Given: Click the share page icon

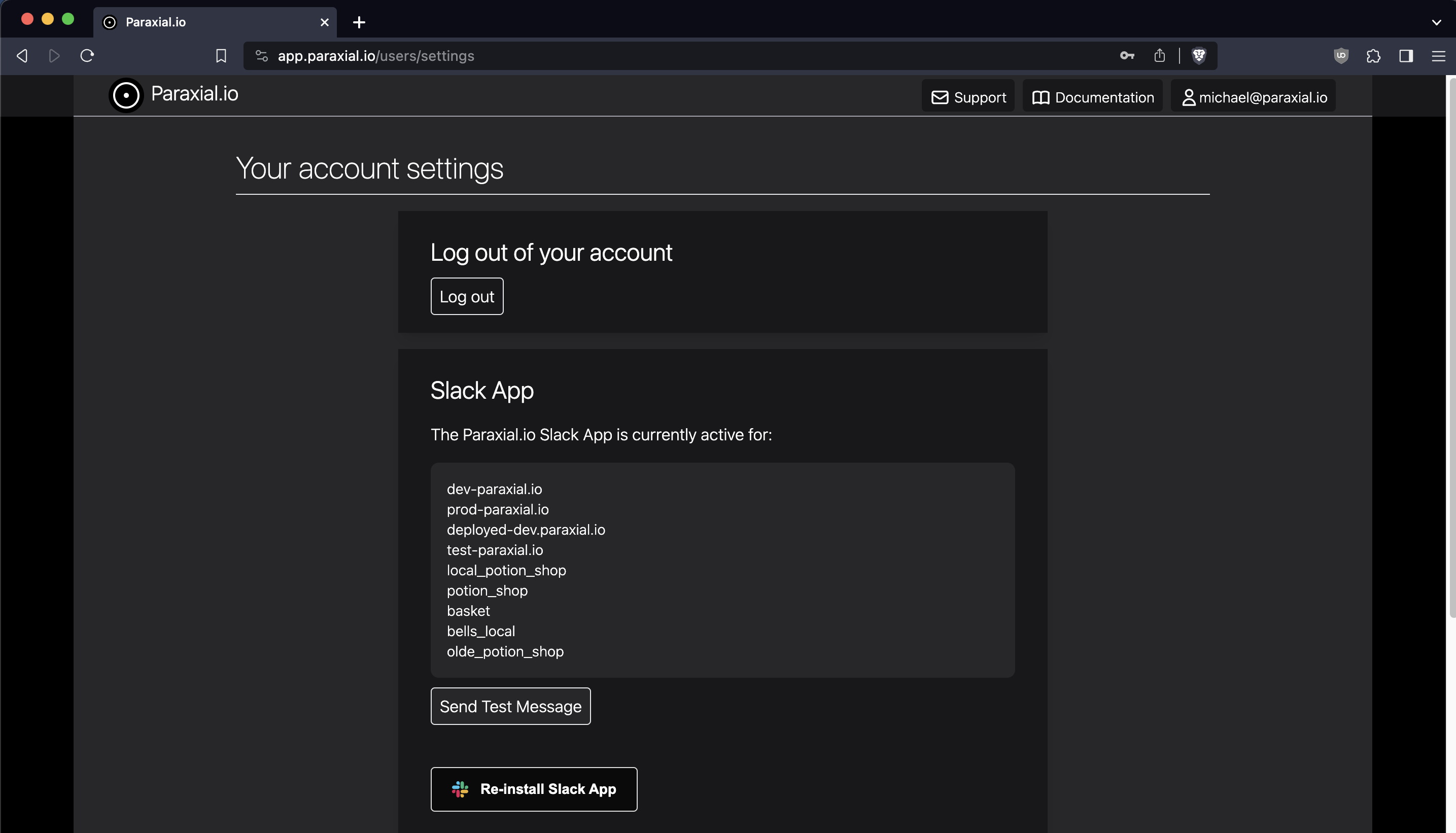Looking at the screenshot, I should (1159, 55).
